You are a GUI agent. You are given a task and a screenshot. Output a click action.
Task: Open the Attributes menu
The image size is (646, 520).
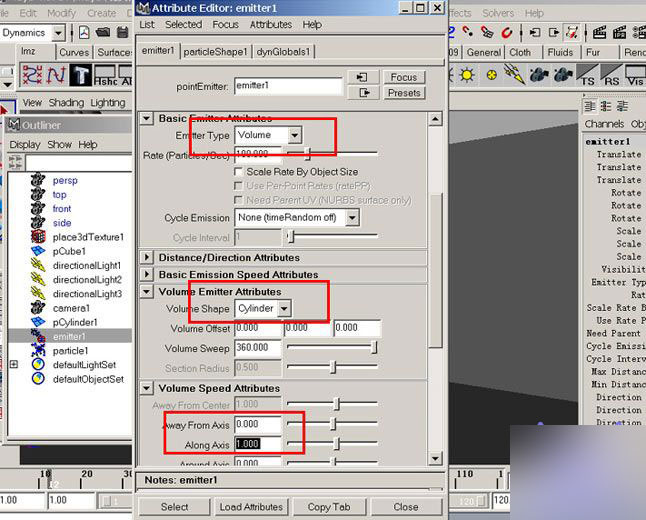[x=271, y=25]
